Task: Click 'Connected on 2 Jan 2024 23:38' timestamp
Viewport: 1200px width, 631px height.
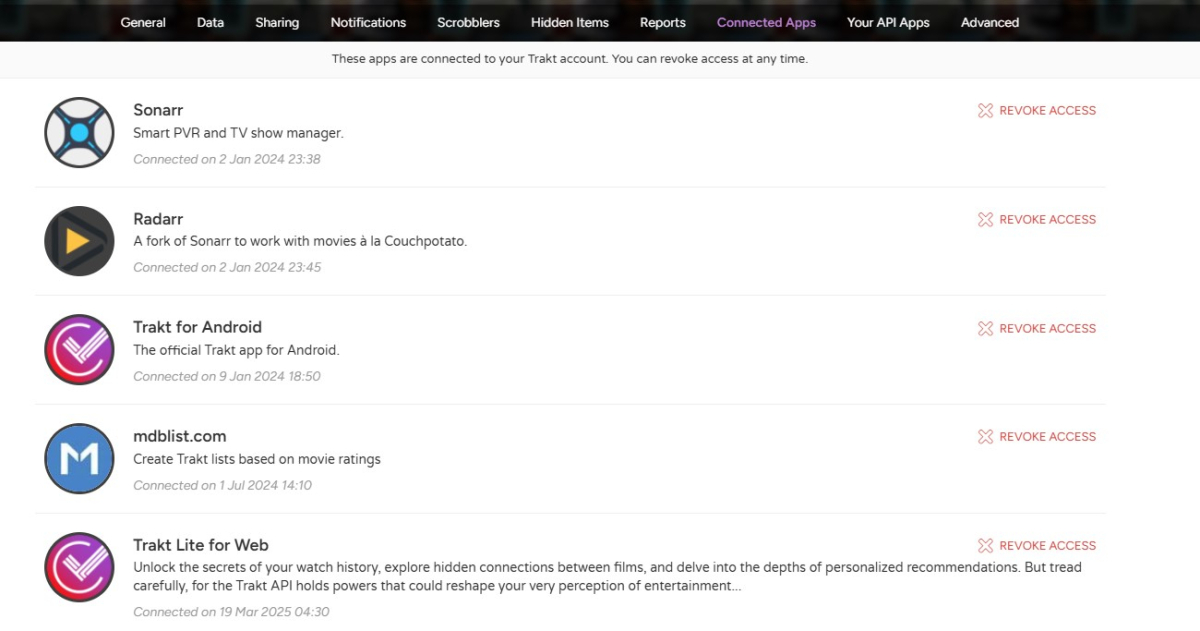Action: 227,159
